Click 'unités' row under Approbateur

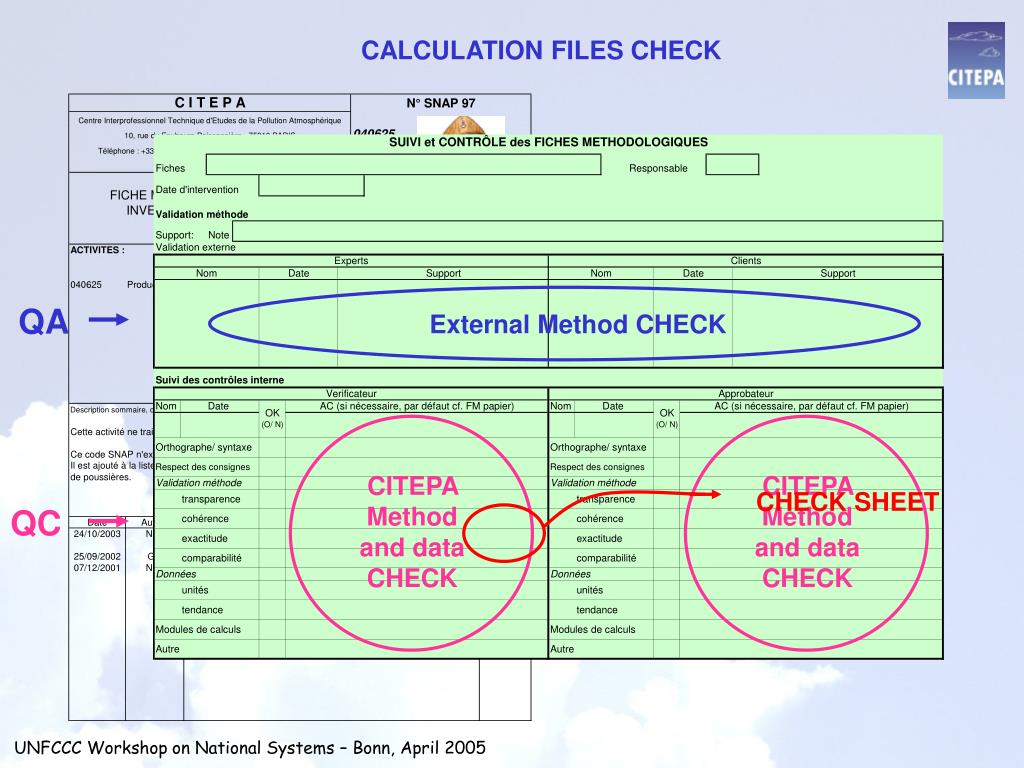pos(589,590)
